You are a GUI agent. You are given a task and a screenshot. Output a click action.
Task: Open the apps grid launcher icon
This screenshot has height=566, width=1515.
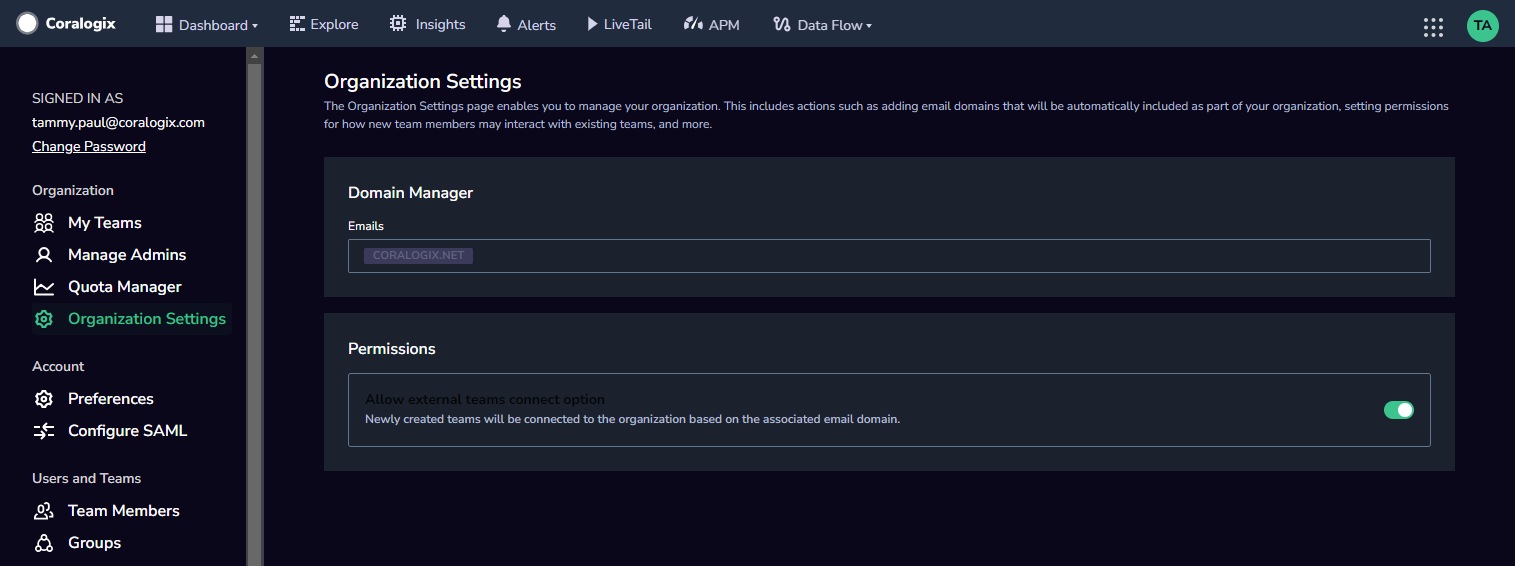(1433, 27)
